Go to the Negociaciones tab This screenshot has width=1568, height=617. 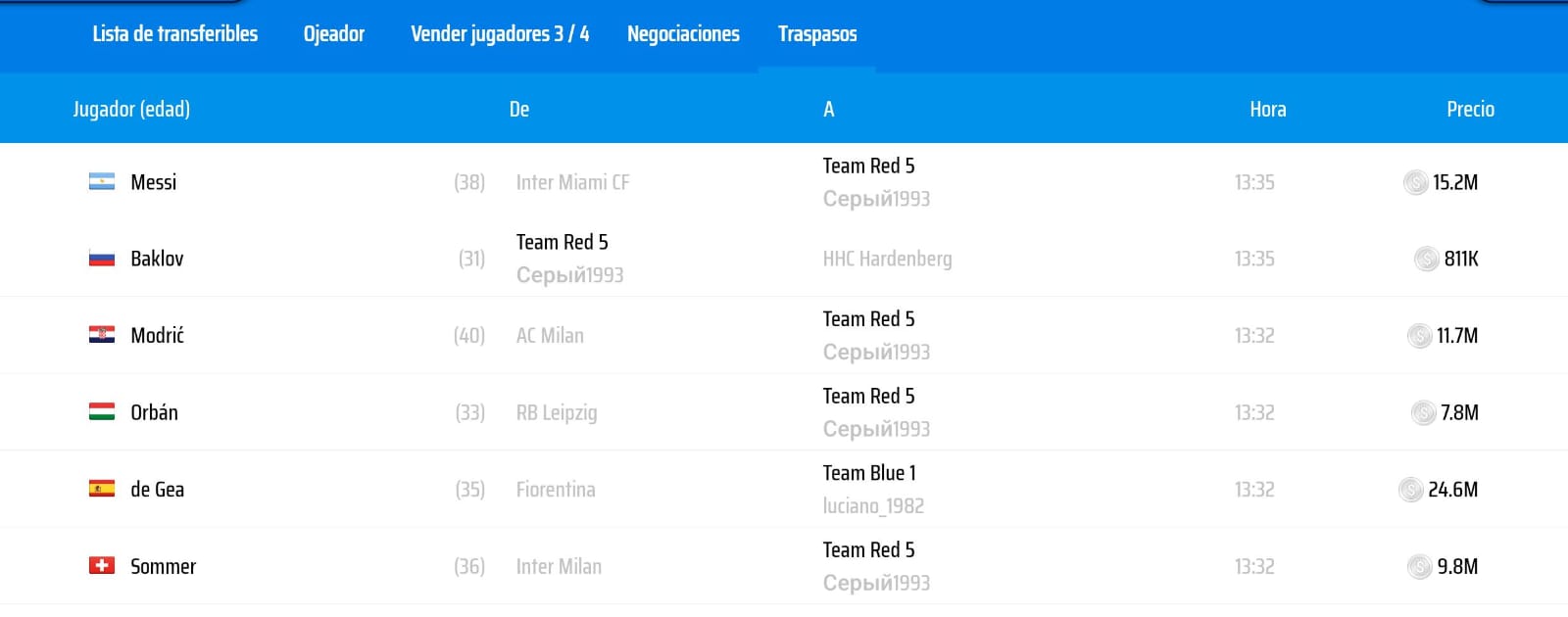683,34
